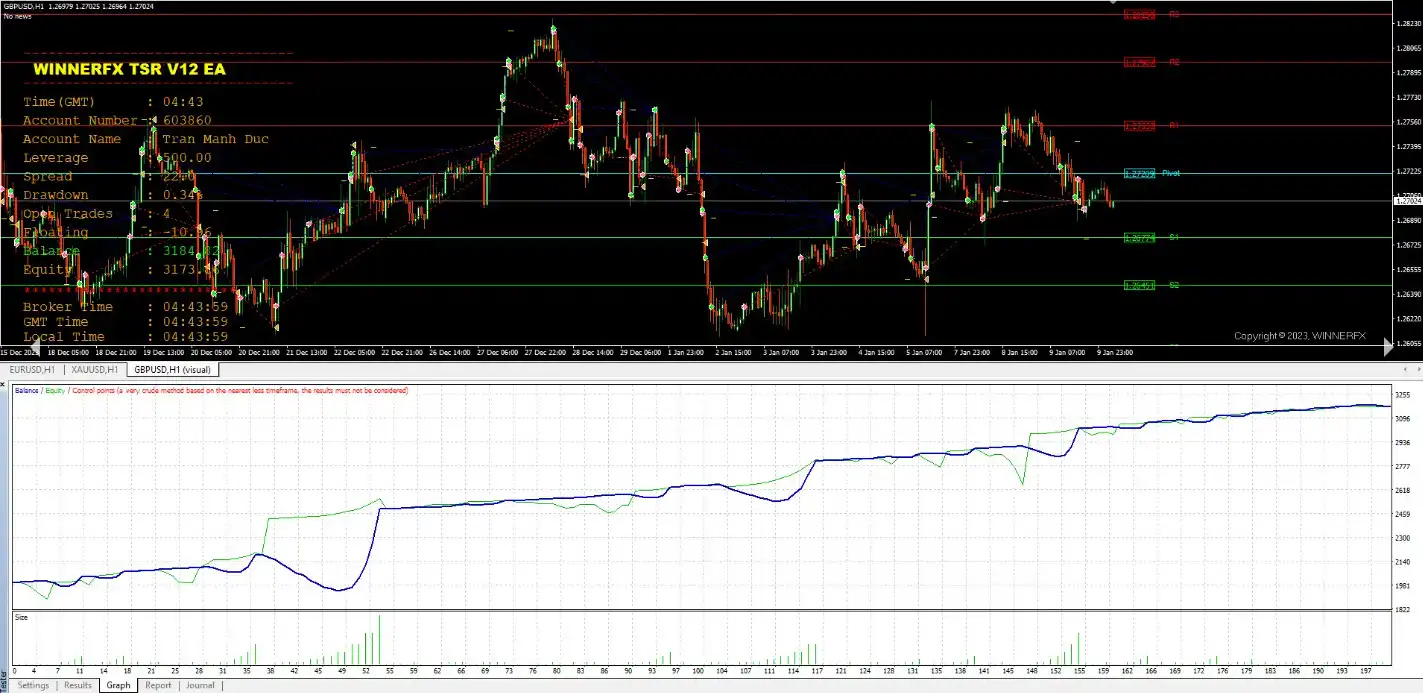Image resolution: width=1423 pixels, height=693 pixels.
Task: Select the R3 resistance level label
Action: [1174, 15]
